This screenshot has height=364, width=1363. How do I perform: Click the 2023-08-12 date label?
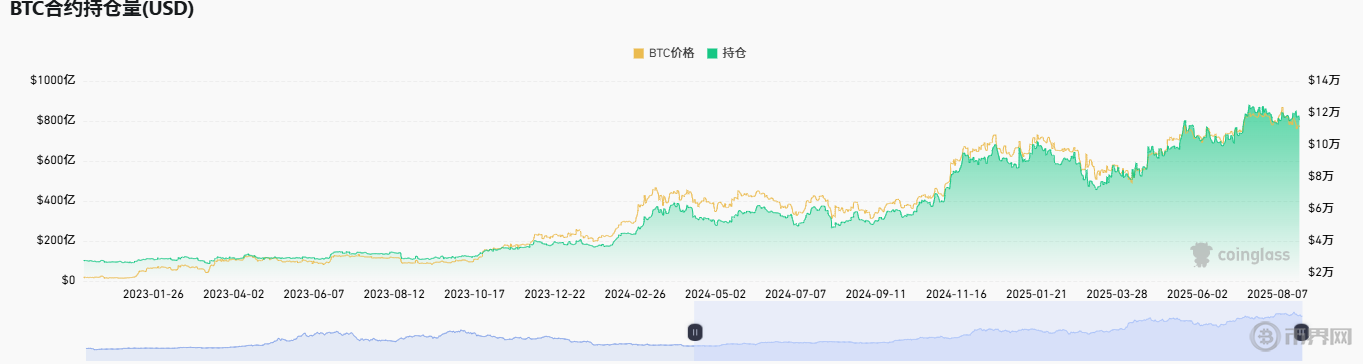coord(394,295)
